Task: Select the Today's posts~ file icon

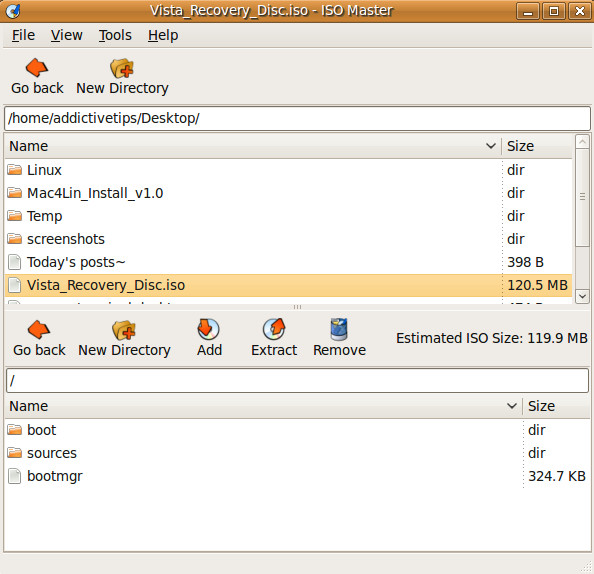Action: coord(14,262)
